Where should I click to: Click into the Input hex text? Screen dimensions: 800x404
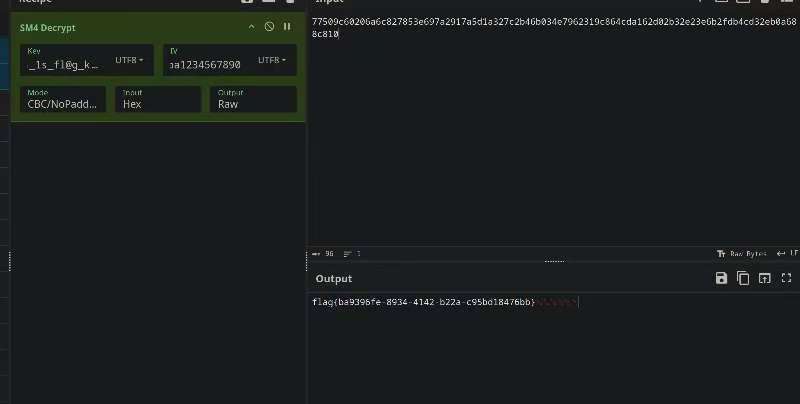[x=554, y=28]
